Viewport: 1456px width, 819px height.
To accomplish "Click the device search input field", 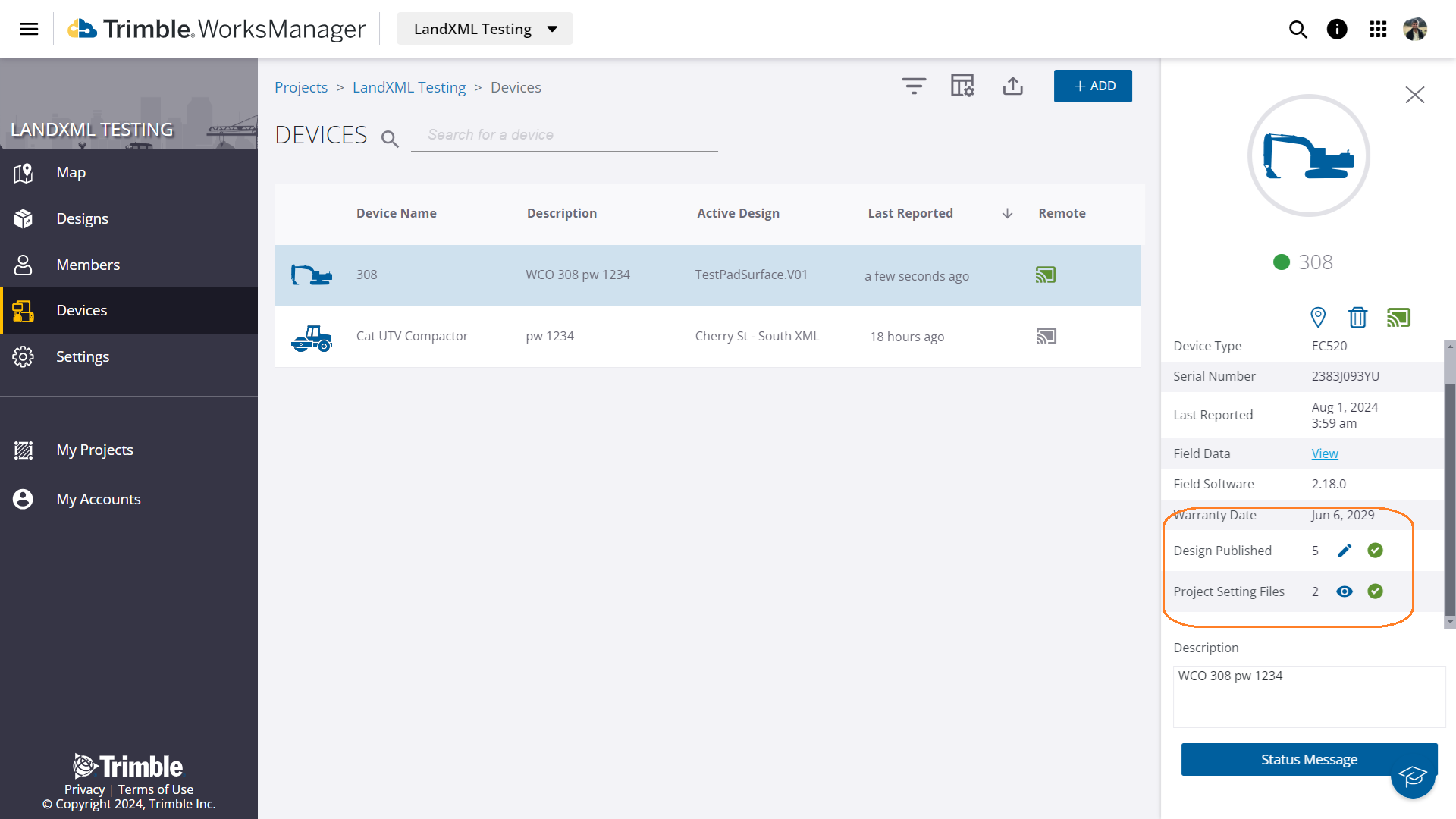I will [x=564, y=135].
